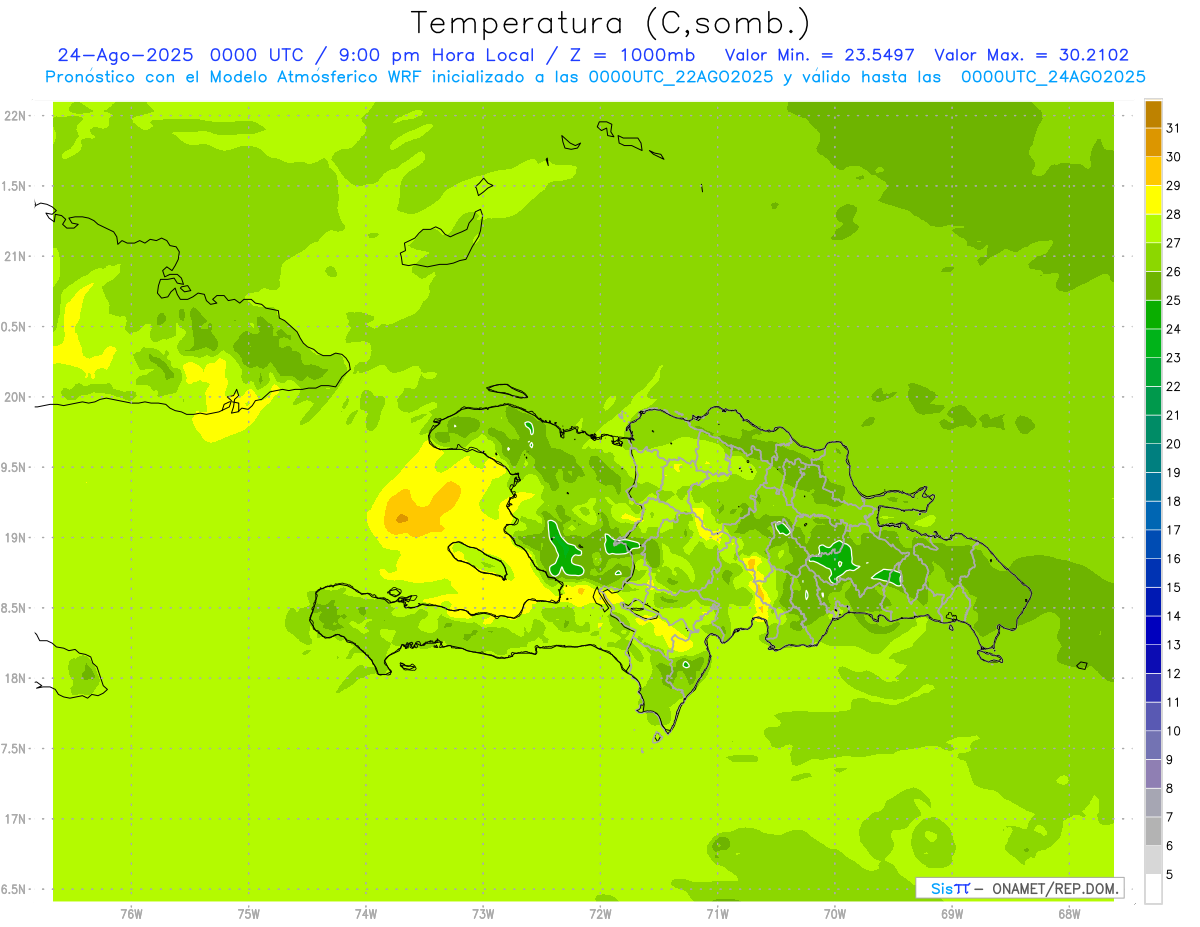Click the "SisTT - ONAMET/REP.DOM." credit label

[x=1020, y=888]
